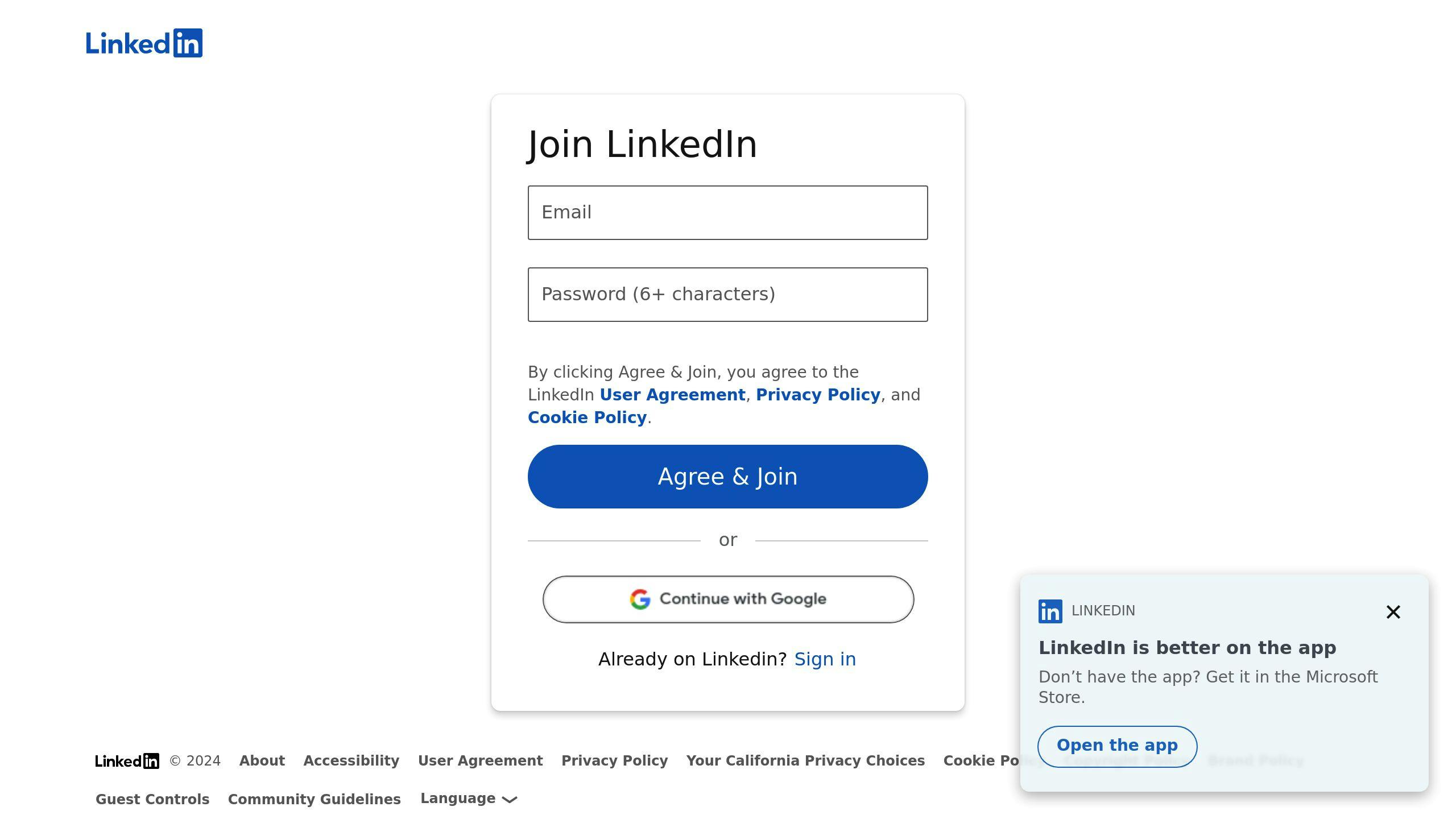The image size is (1456, 819).
Task: Open Your California Privacy Choices link
Action: click(805, 761)
